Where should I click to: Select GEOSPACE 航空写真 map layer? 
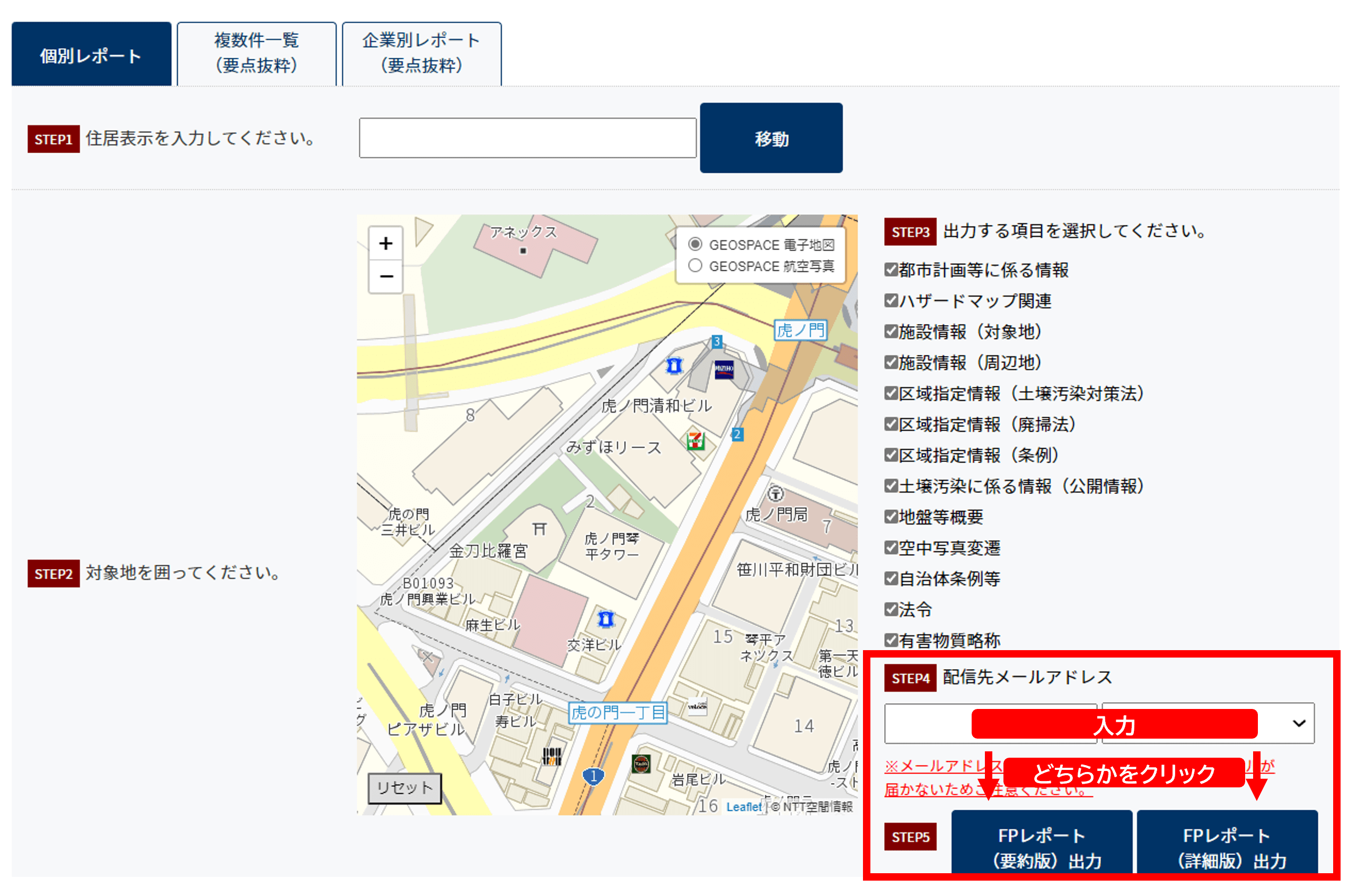point(695,265)
